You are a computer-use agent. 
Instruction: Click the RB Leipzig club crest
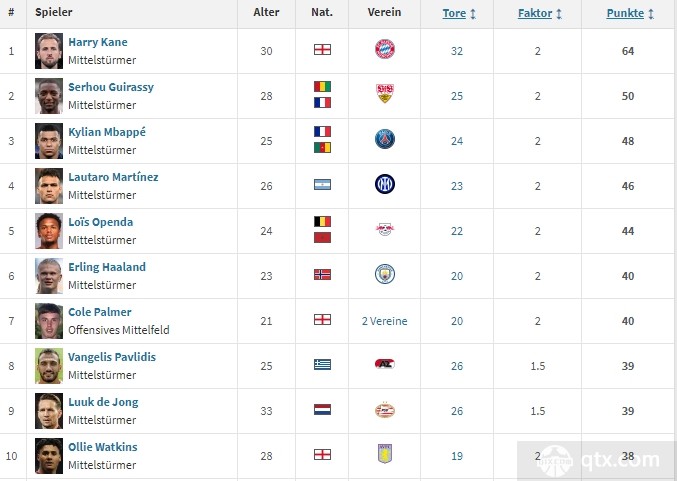(x=385, y=230)
